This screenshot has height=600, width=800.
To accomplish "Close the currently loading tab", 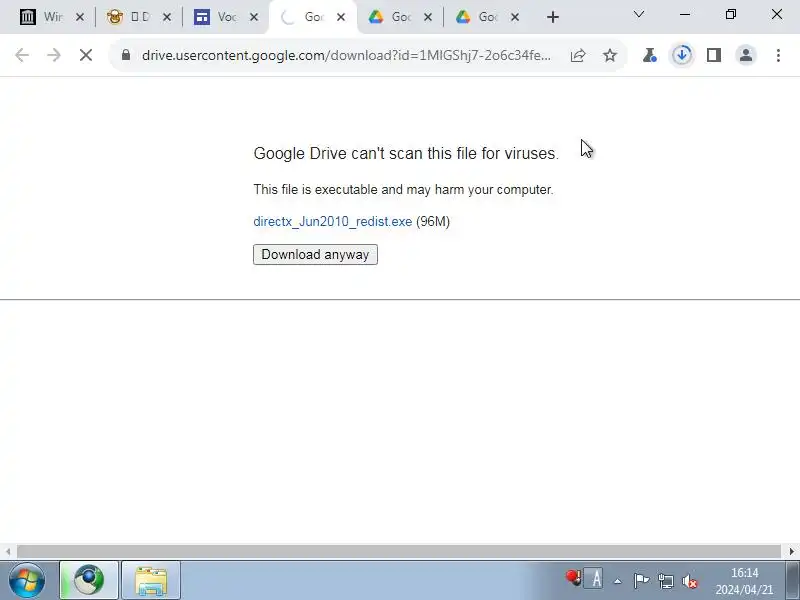I will (341, 17).
